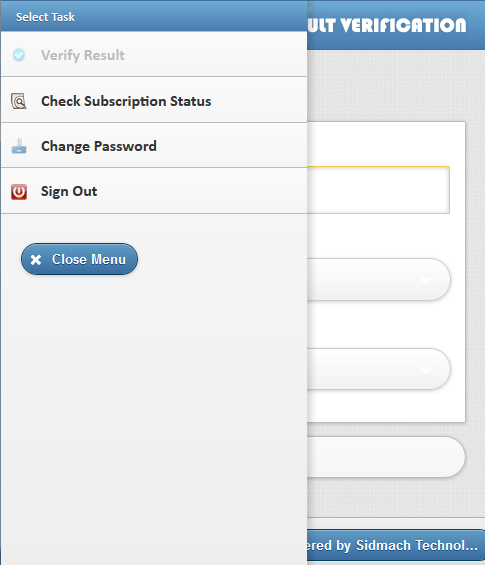This screenshot has height=565, width=485.
Task: Expand the first dropdown via its chevron arrow
Action: 426,280
